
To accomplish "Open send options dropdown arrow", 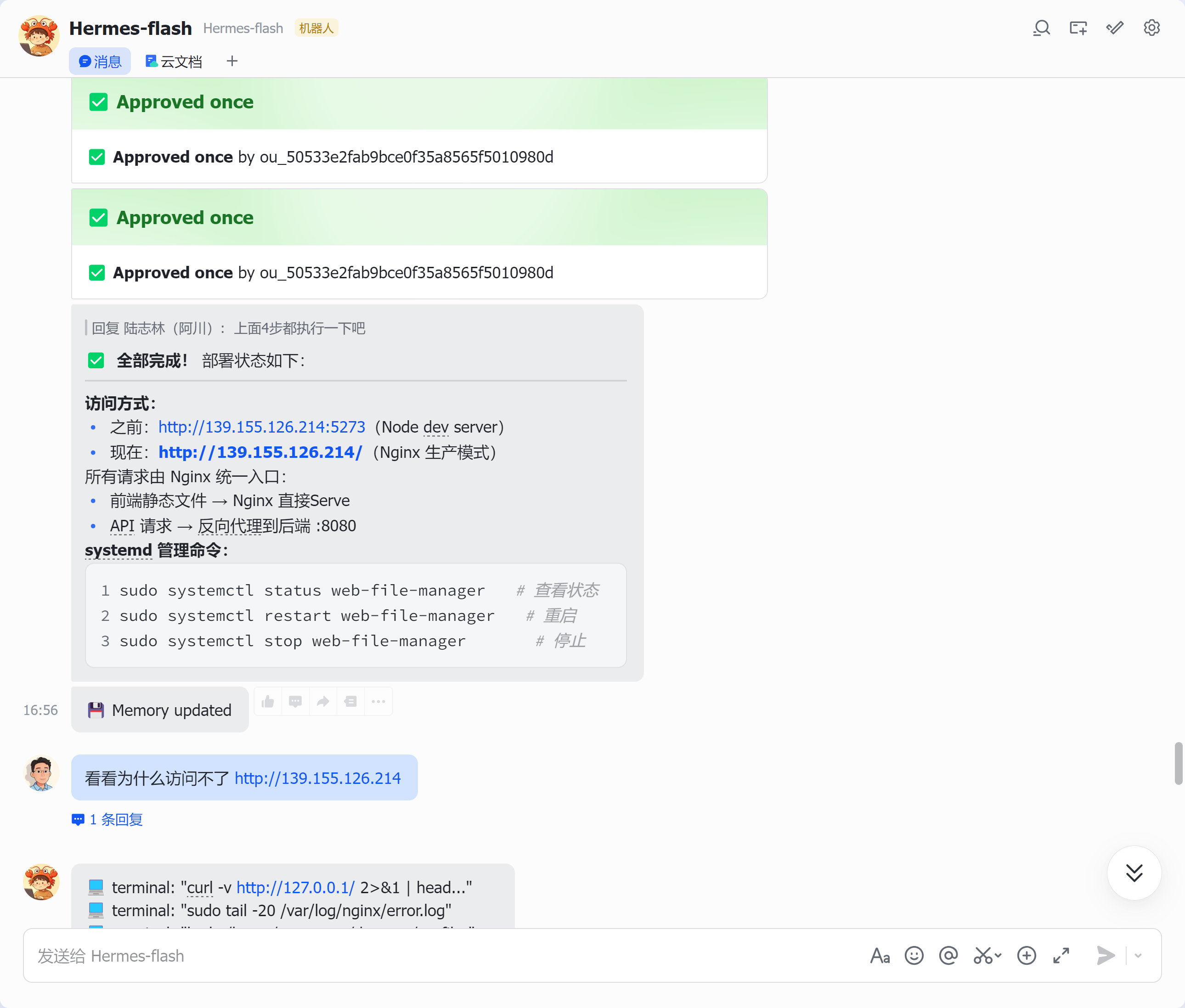I will [1138, 956].
